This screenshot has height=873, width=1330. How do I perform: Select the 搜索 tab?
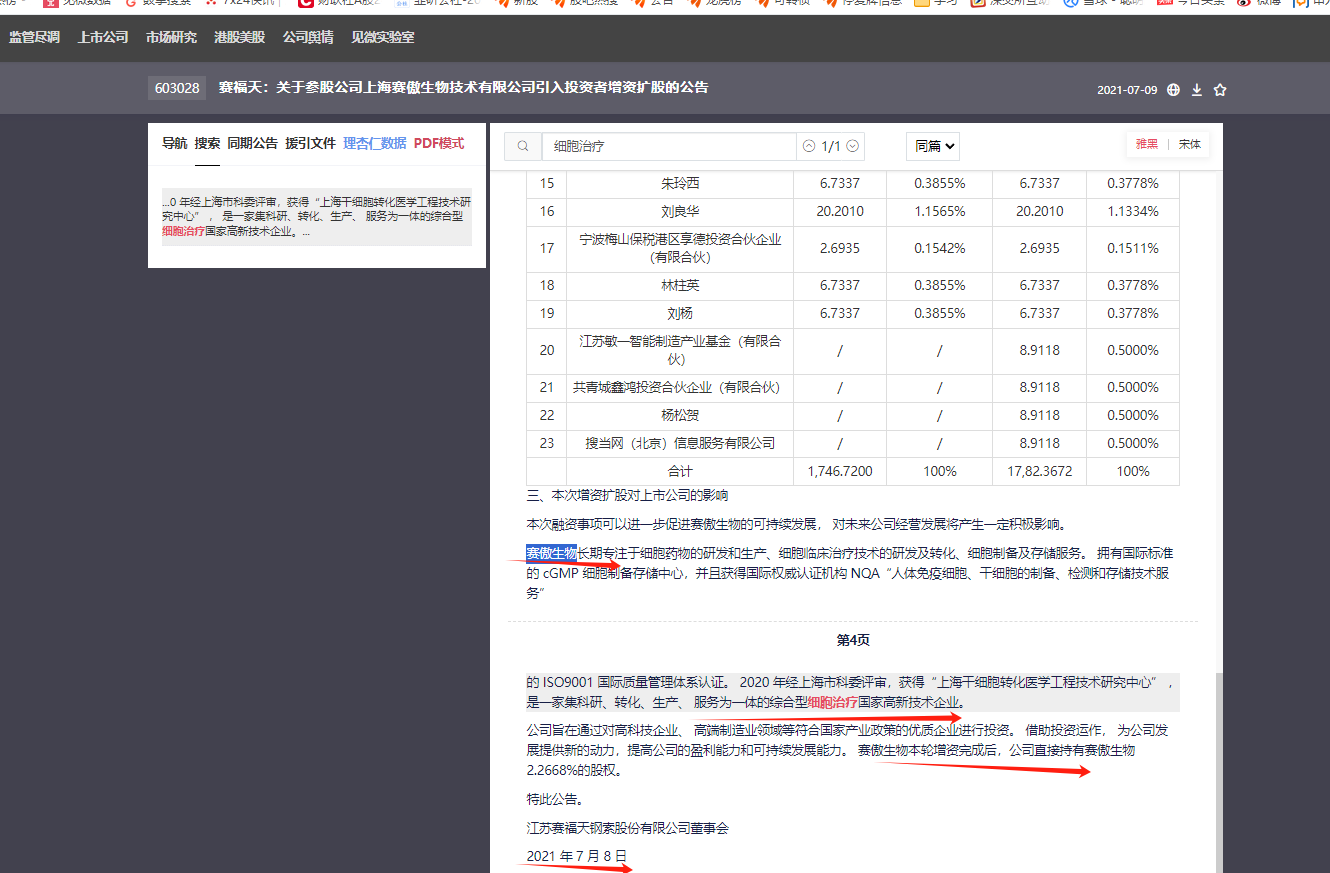tap(208, 143)
